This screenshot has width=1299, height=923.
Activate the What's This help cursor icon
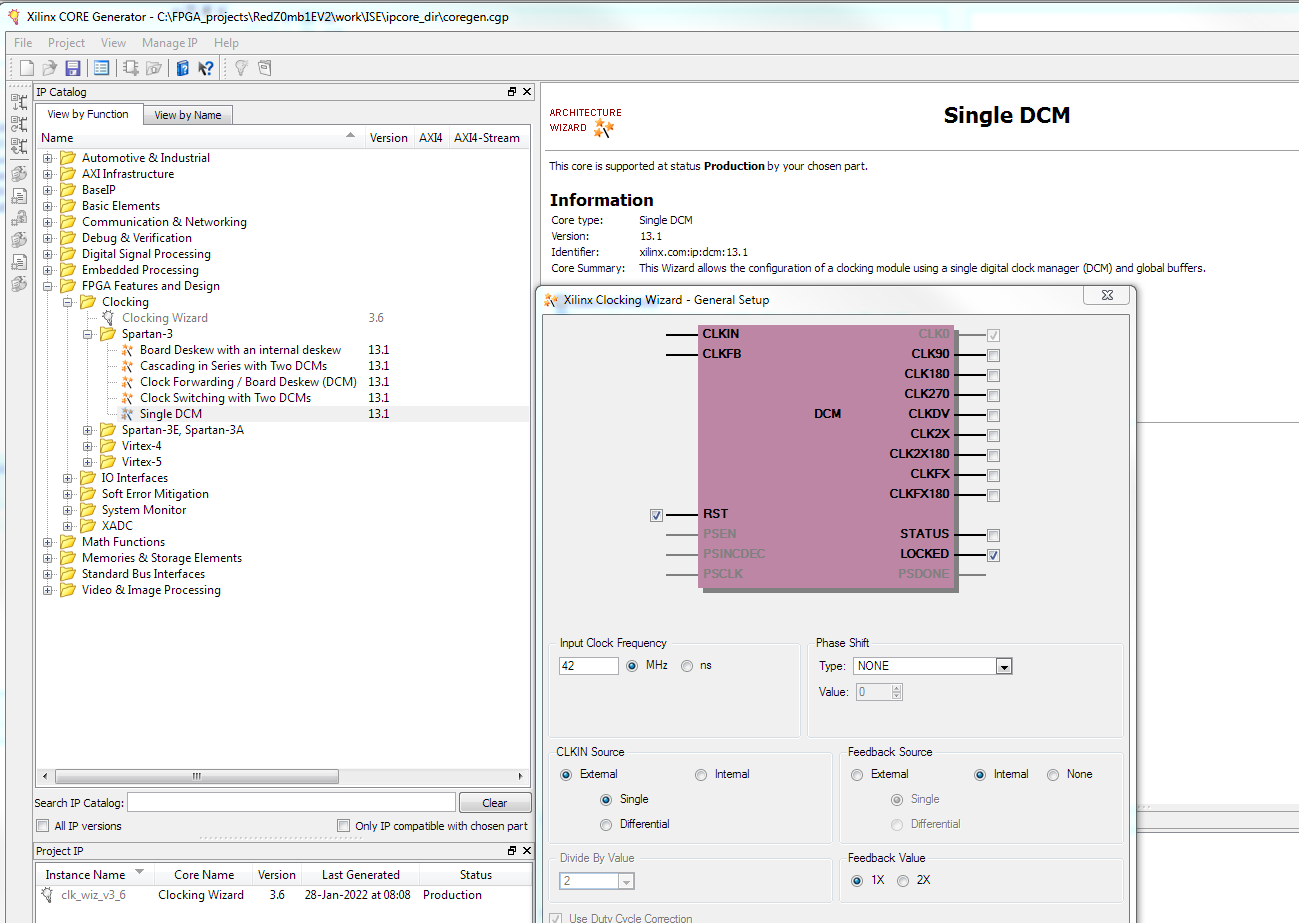(206, 68)
